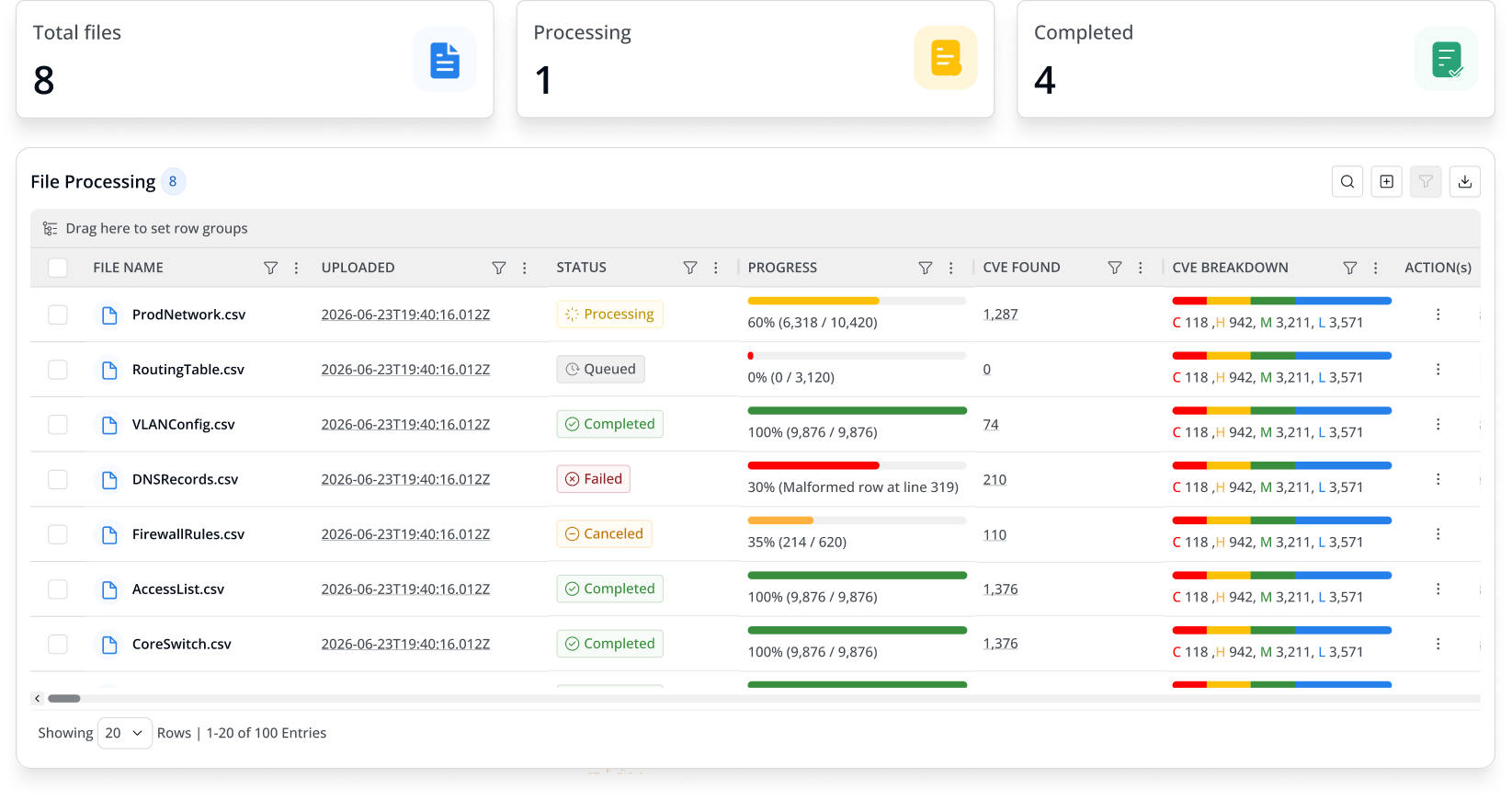
Task: Click the Canceled status badge
Action: 604,534
